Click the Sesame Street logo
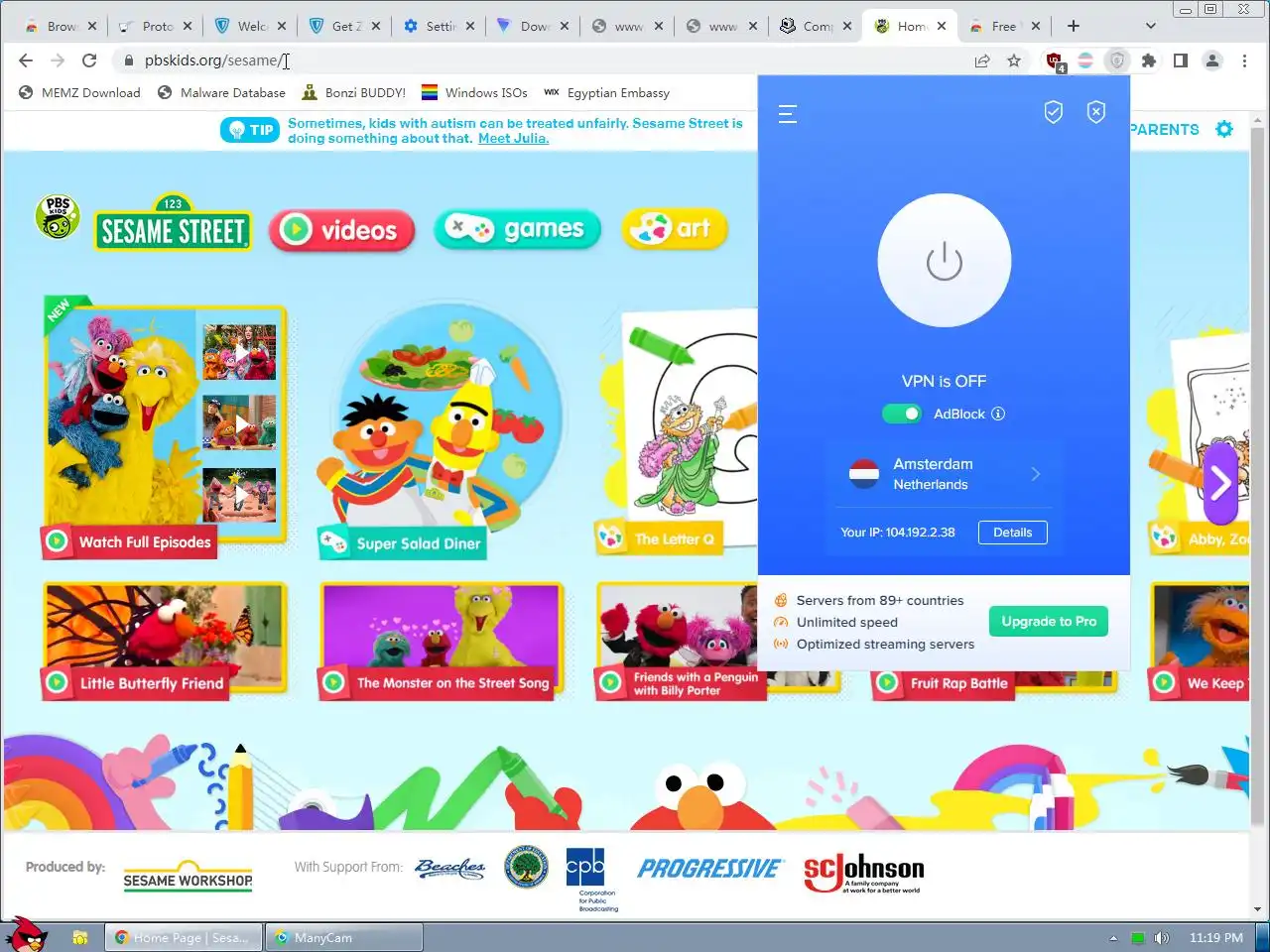 click(173, 224)
